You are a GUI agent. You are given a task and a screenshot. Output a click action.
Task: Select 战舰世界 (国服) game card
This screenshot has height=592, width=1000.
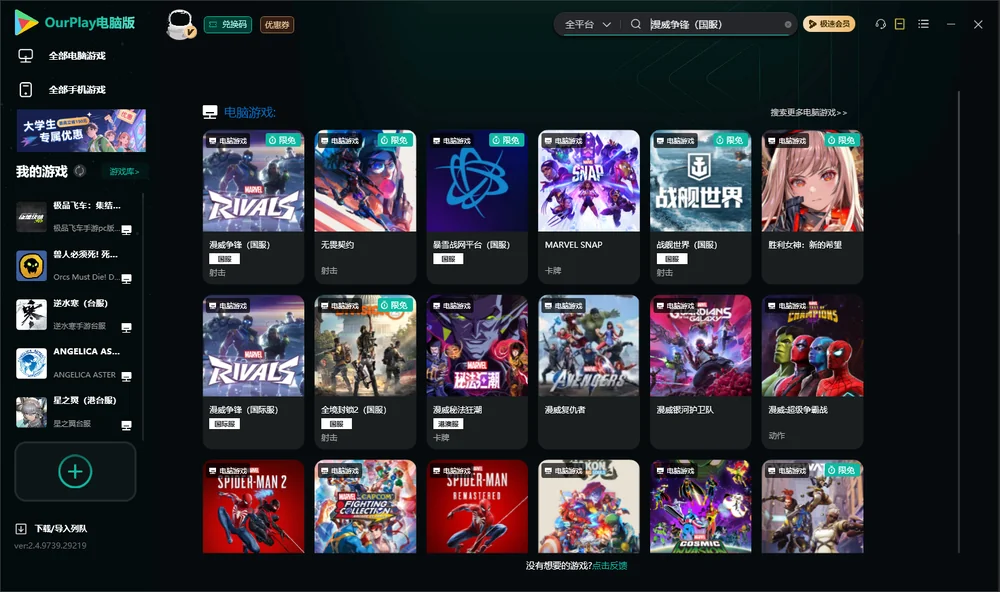(700, 207)
